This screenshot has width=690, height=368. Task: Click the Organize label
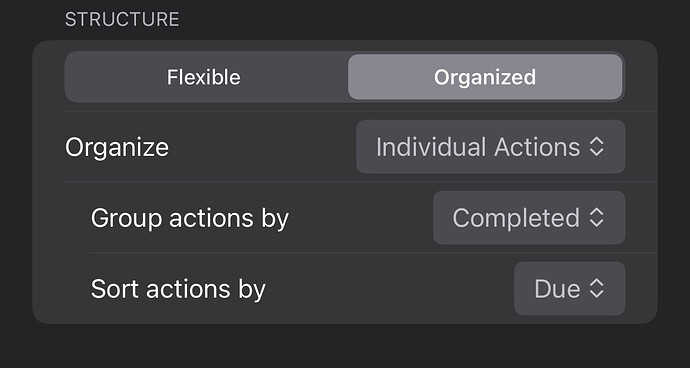click(x=117, y=147)
